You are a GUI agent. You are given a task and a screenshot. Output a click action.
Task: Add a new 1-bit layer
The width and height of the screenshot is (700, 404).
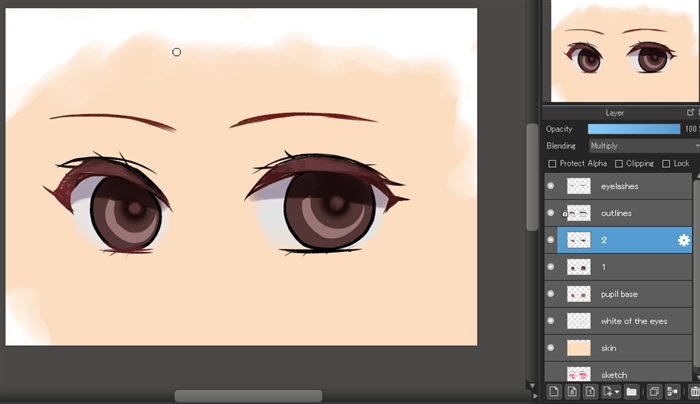click(590, 392)
